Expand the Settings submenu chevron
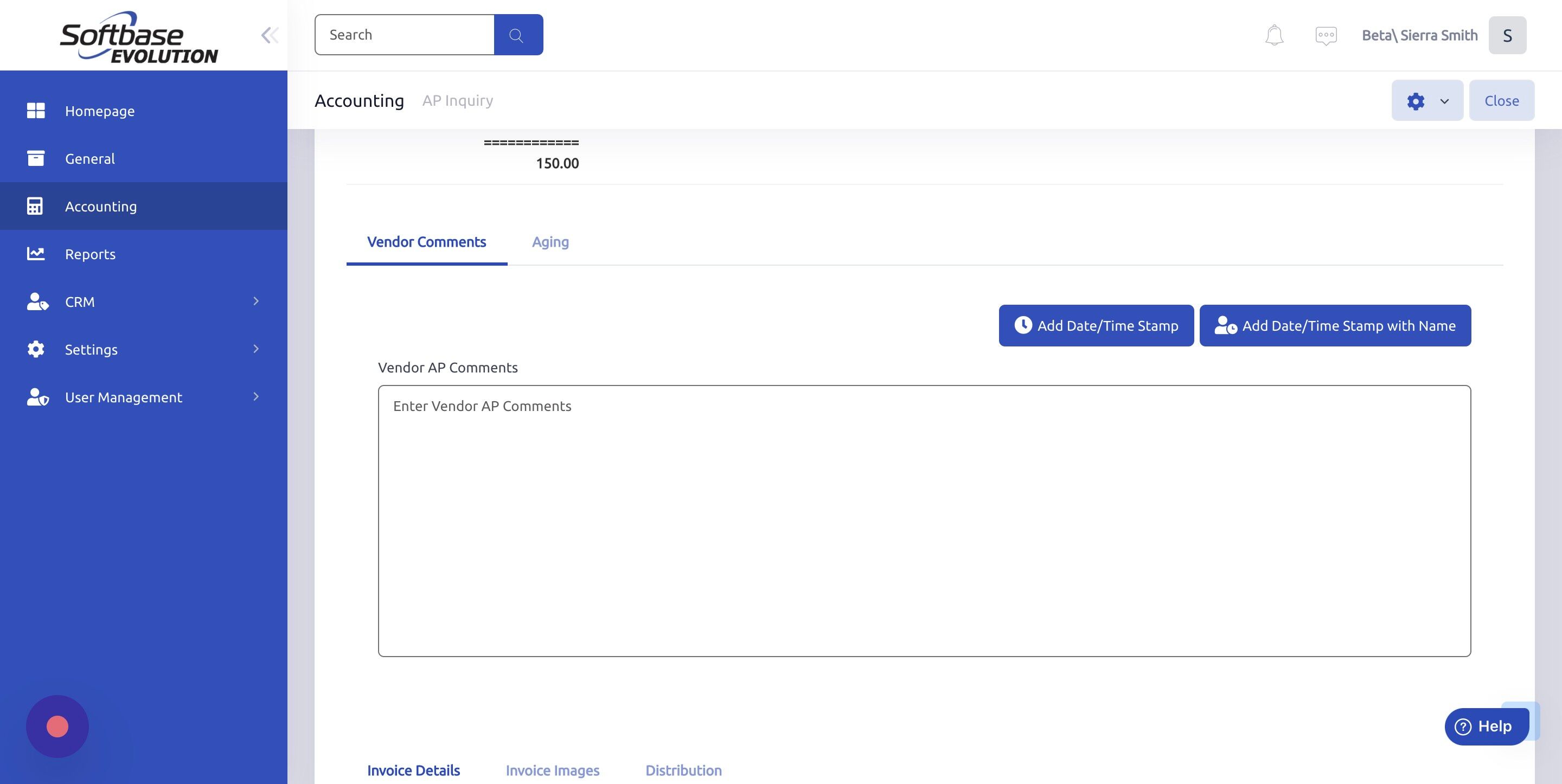Image resolution: width=1562 pixels, height=784 pixels. point(255,349)
